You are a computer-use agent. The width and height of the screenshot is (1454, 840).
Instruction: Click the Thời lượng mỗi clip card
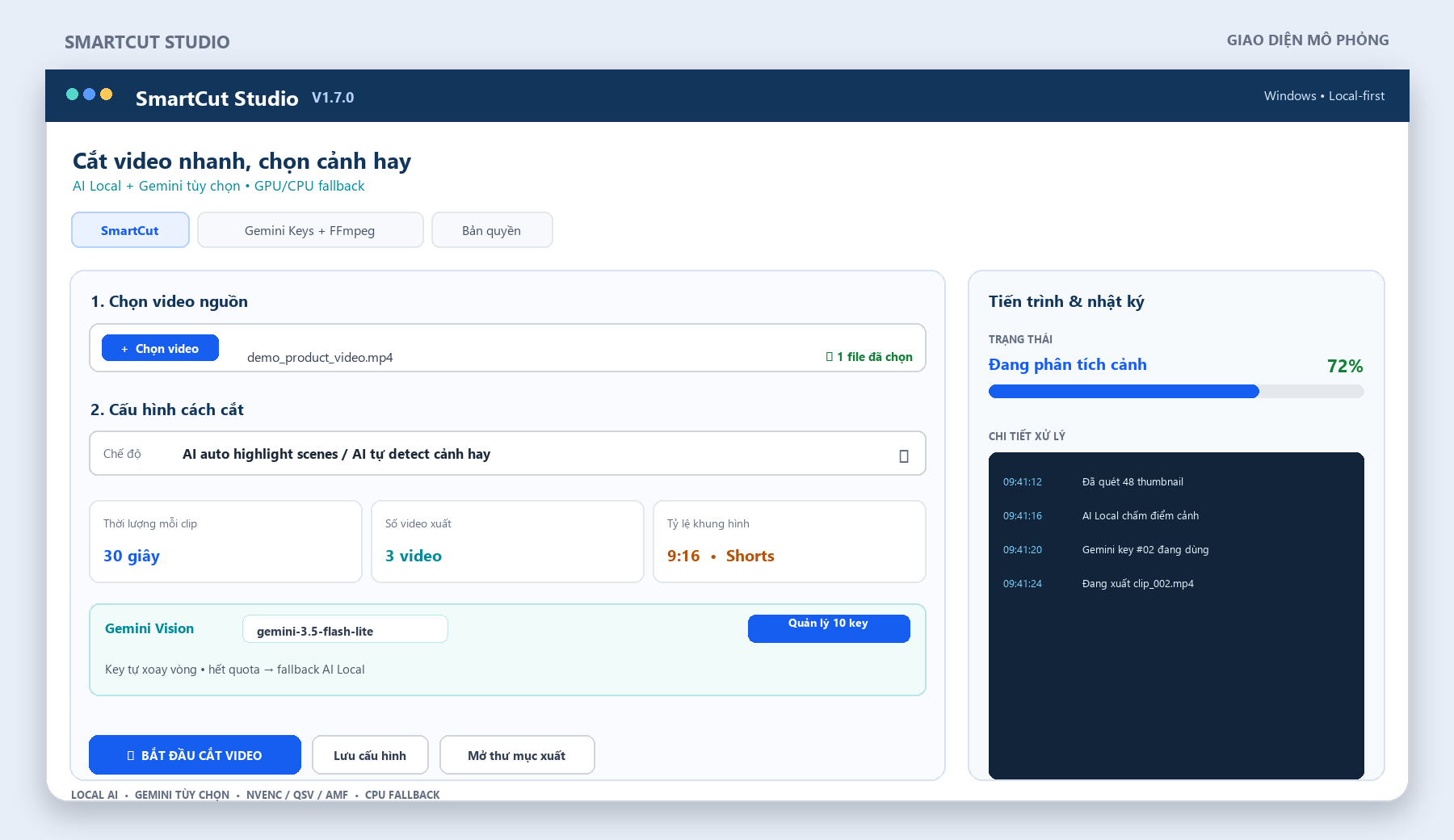coord(225,541)
